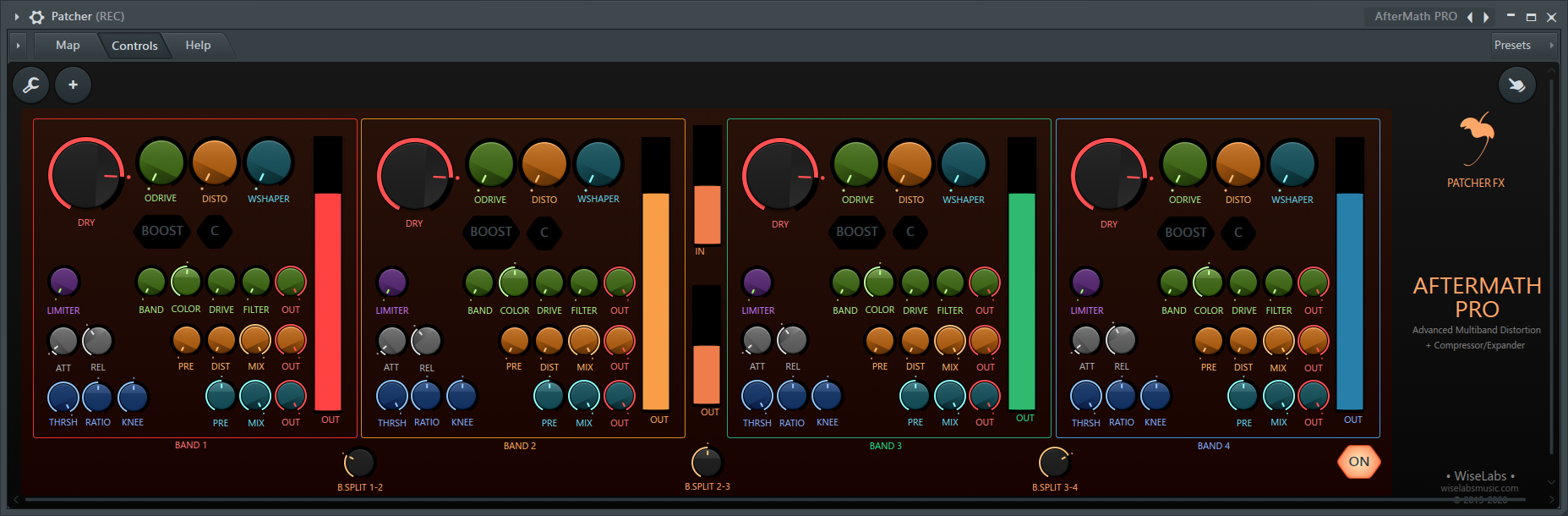Viewport: 1568px width, 516px height.
Task: Toggle the C button in Band 1
Action: tap(215, 231)
